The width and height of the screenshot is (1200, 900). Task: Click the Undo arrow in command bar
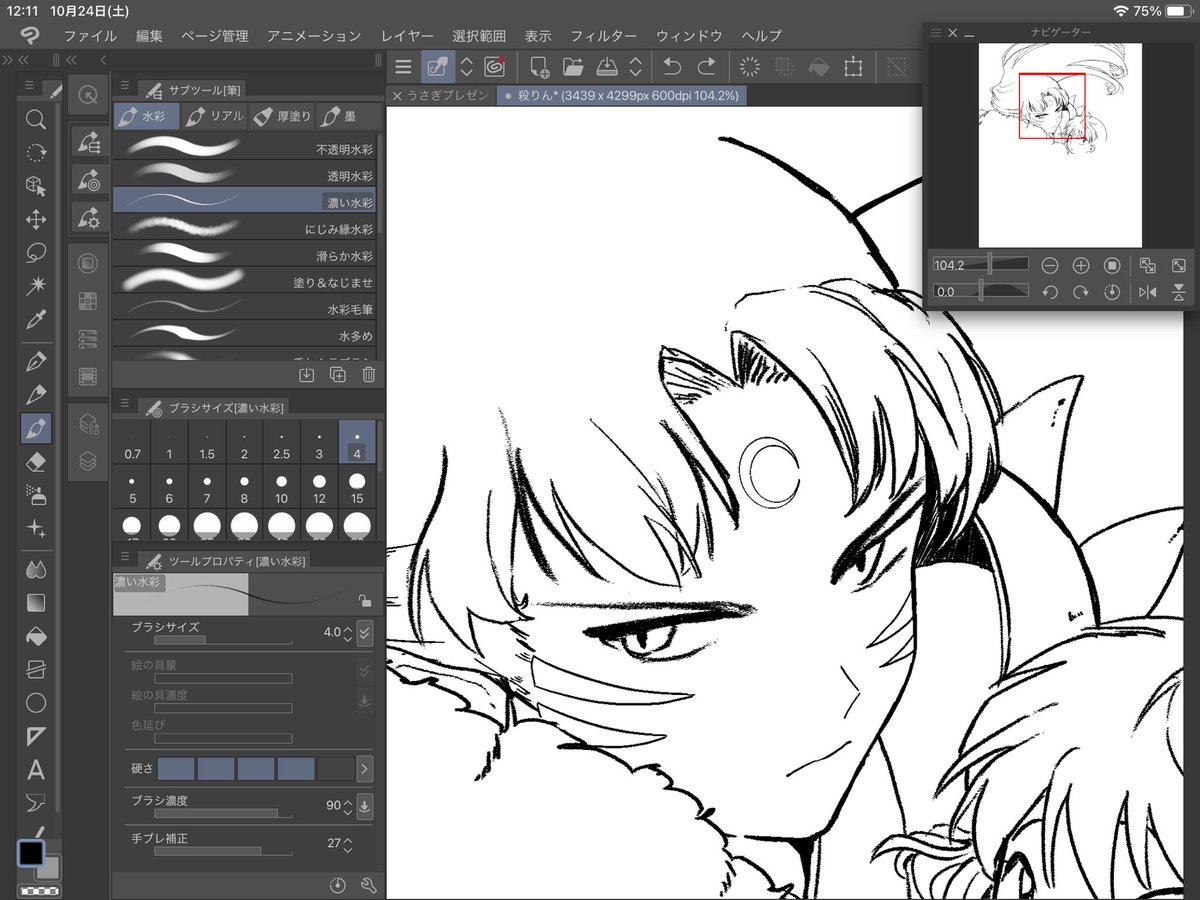(672, 67)
